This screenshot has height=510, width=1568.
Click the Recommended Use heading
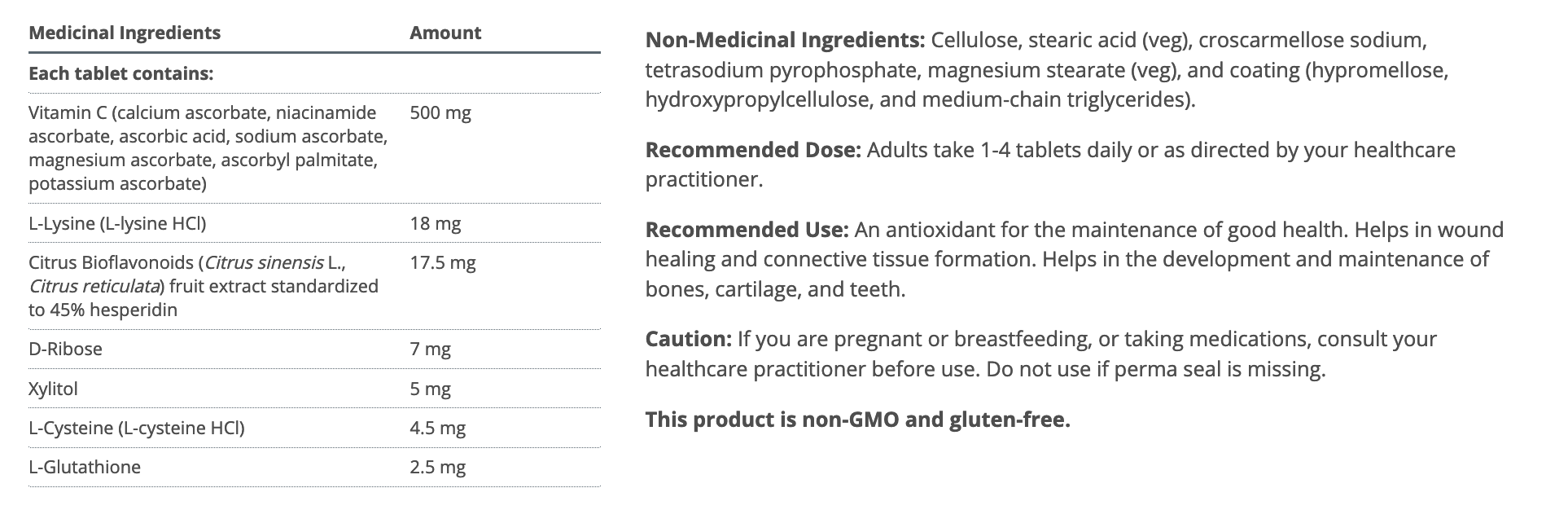pos(747,231)
